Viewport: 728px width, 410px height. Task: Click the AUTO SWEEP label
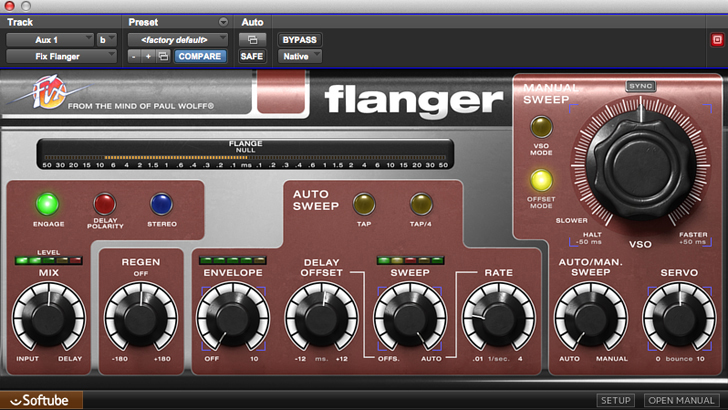(x=316, y=200)
